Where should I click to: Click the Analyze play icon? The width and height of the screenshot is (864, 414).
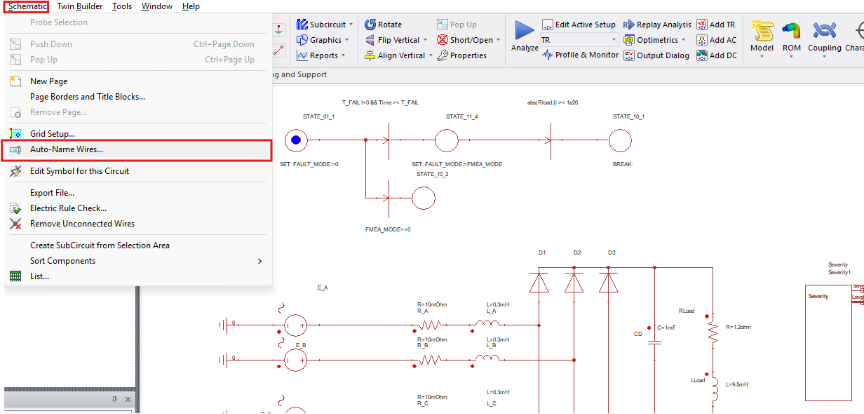(x=524, y=32)
